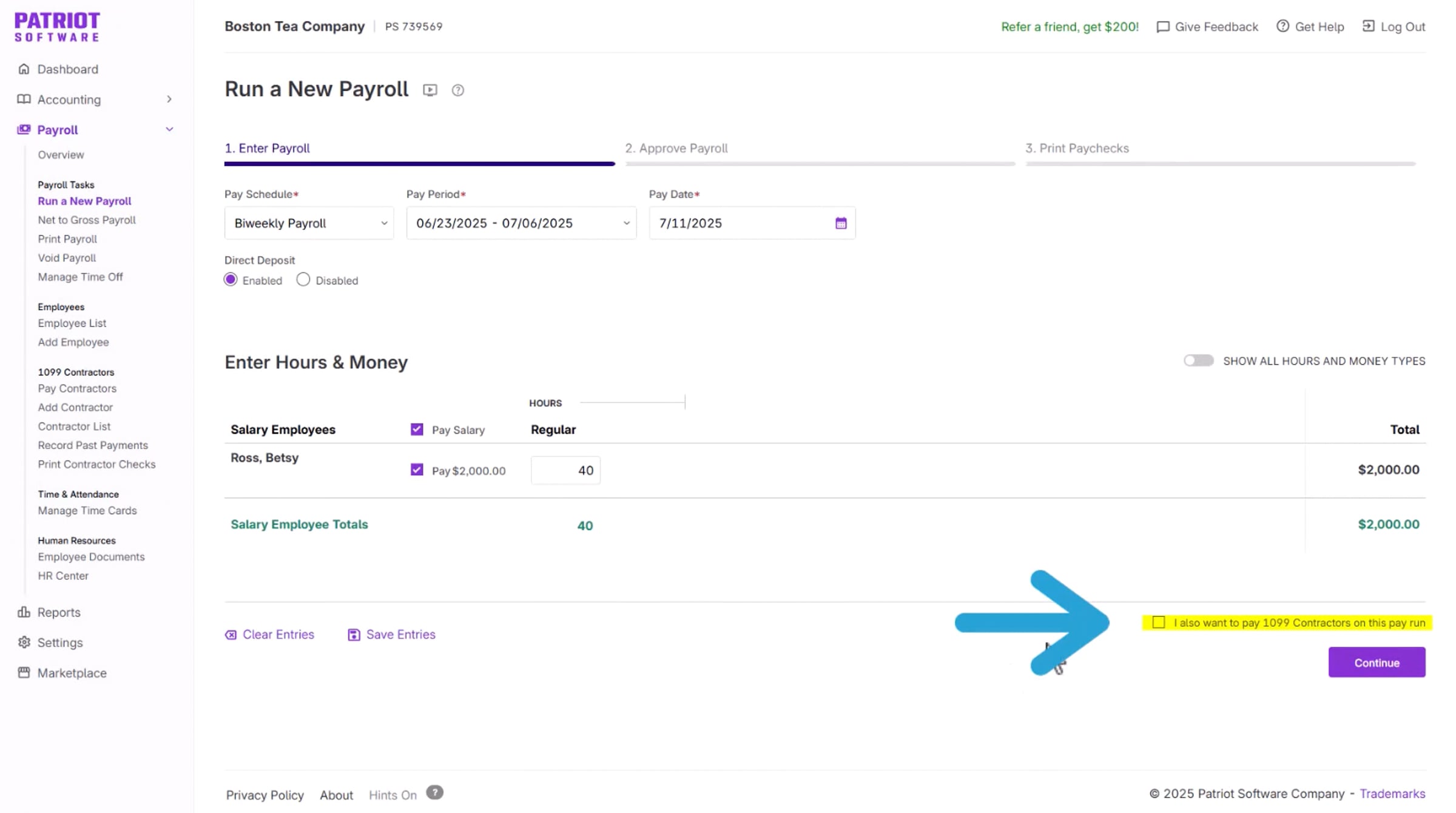Click the Log Out door icon

pyautogui.click(x=1369, y=26)
